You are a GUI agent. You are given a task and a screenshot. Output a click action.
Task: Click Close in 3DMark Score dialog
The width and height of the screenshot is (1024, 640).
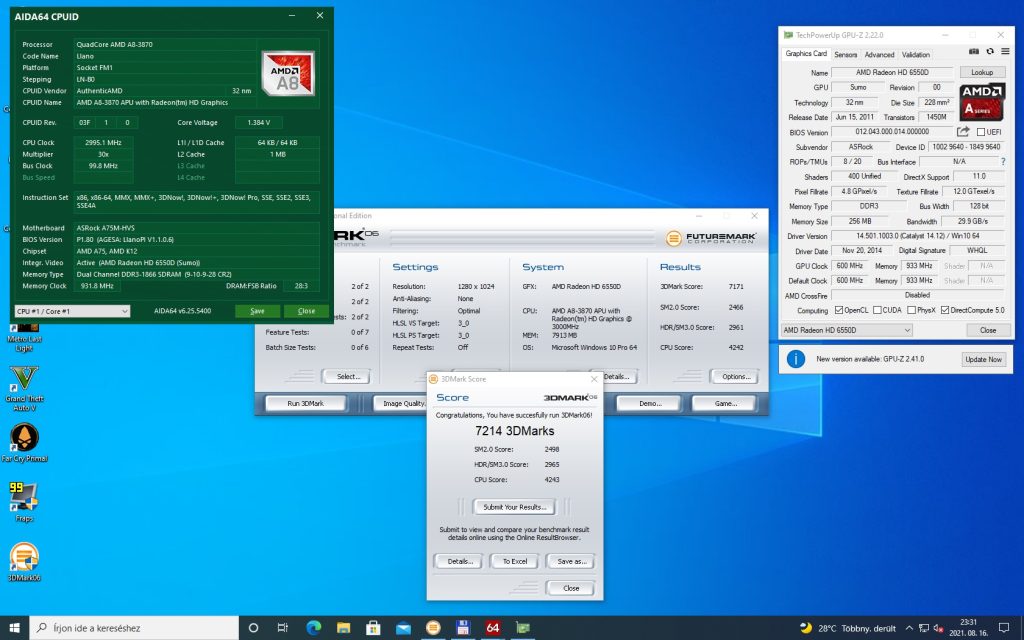click(x=571, y=588)
